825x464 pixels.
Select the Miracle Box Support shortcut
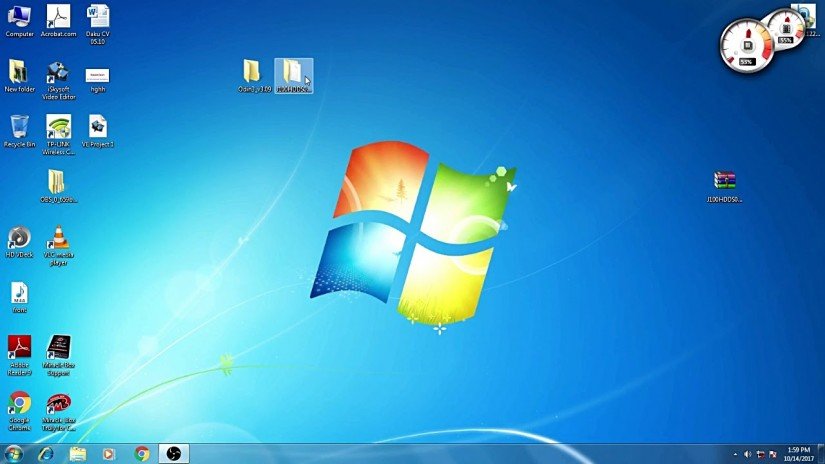click(x=58, y=355)
